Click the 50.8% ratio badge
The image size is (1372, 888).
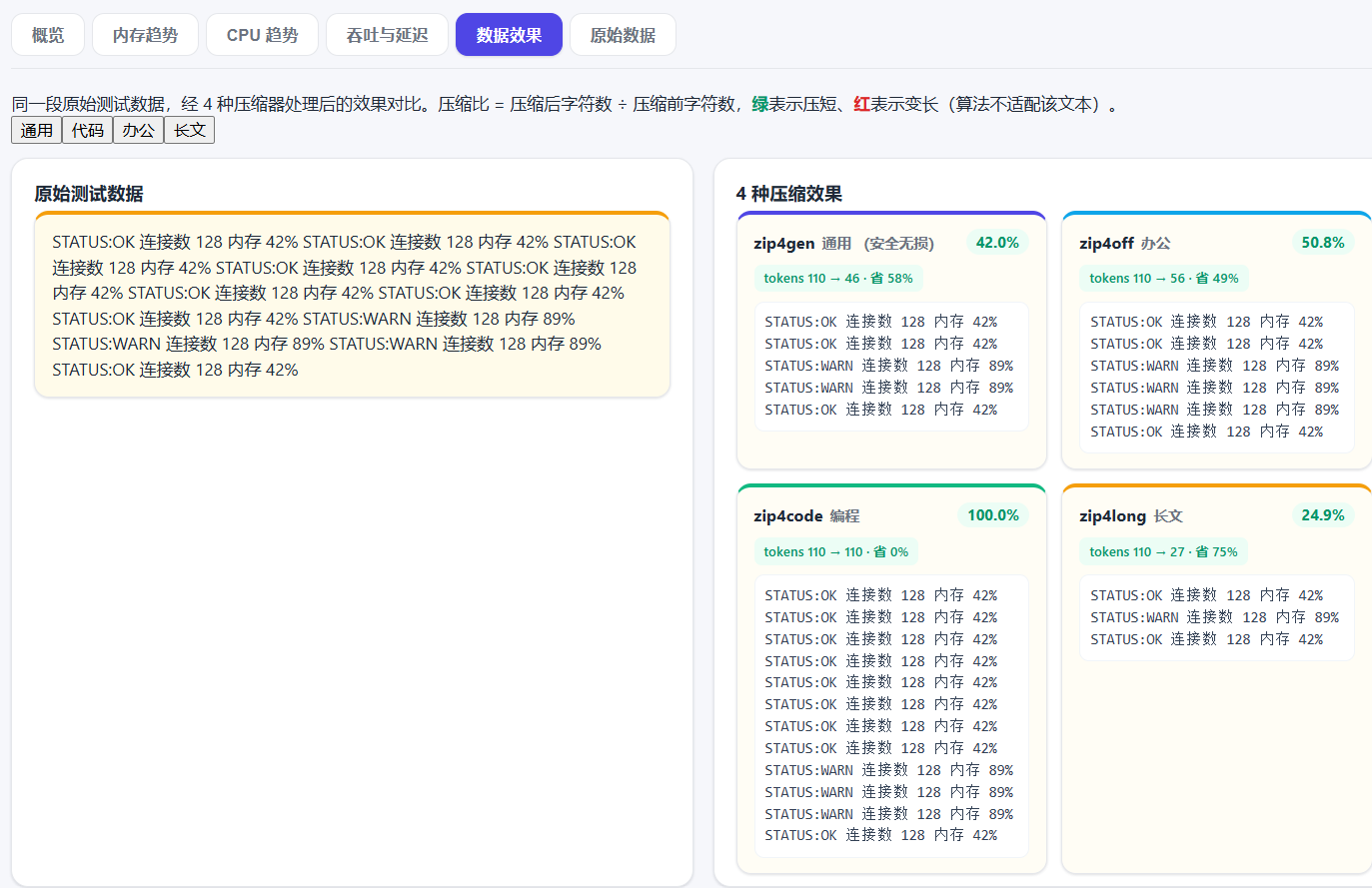1323,243
